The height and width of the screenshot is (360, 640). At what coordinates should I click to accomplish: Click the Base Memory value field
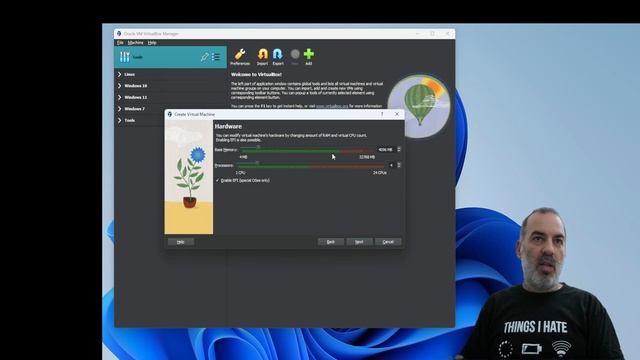[x=386, y=150]
